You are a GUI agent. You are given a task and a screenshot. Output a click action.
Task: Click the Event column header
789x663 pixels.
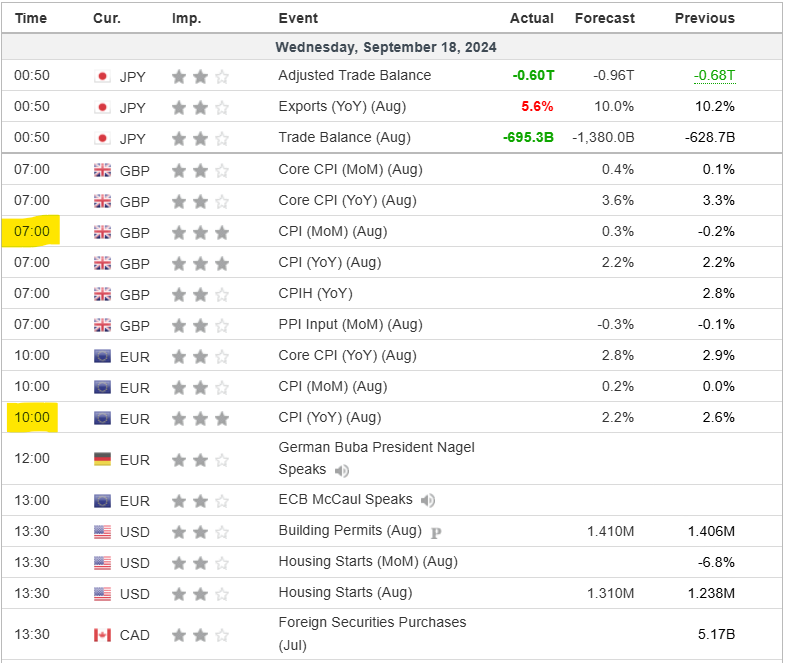(298, 18)
